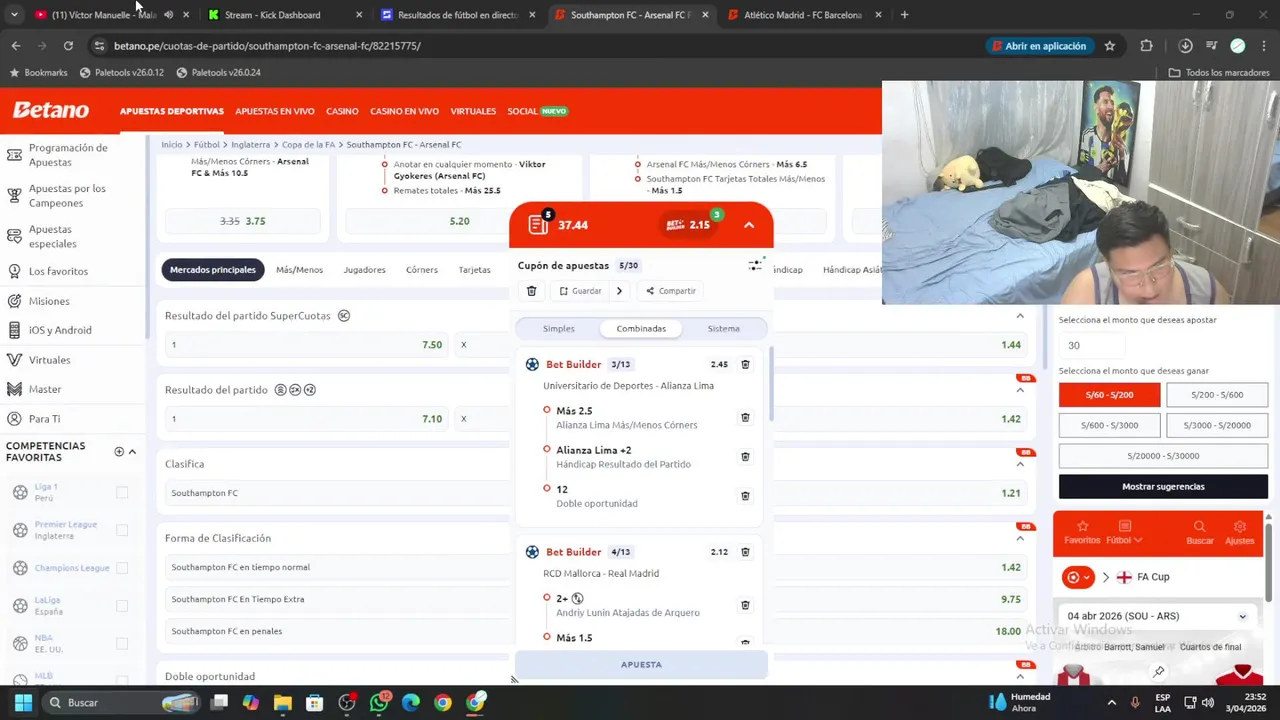This screenshot has width=1280, height=720.
Task: Collapse Competencias Favoritas section
Action: (132, 452)
